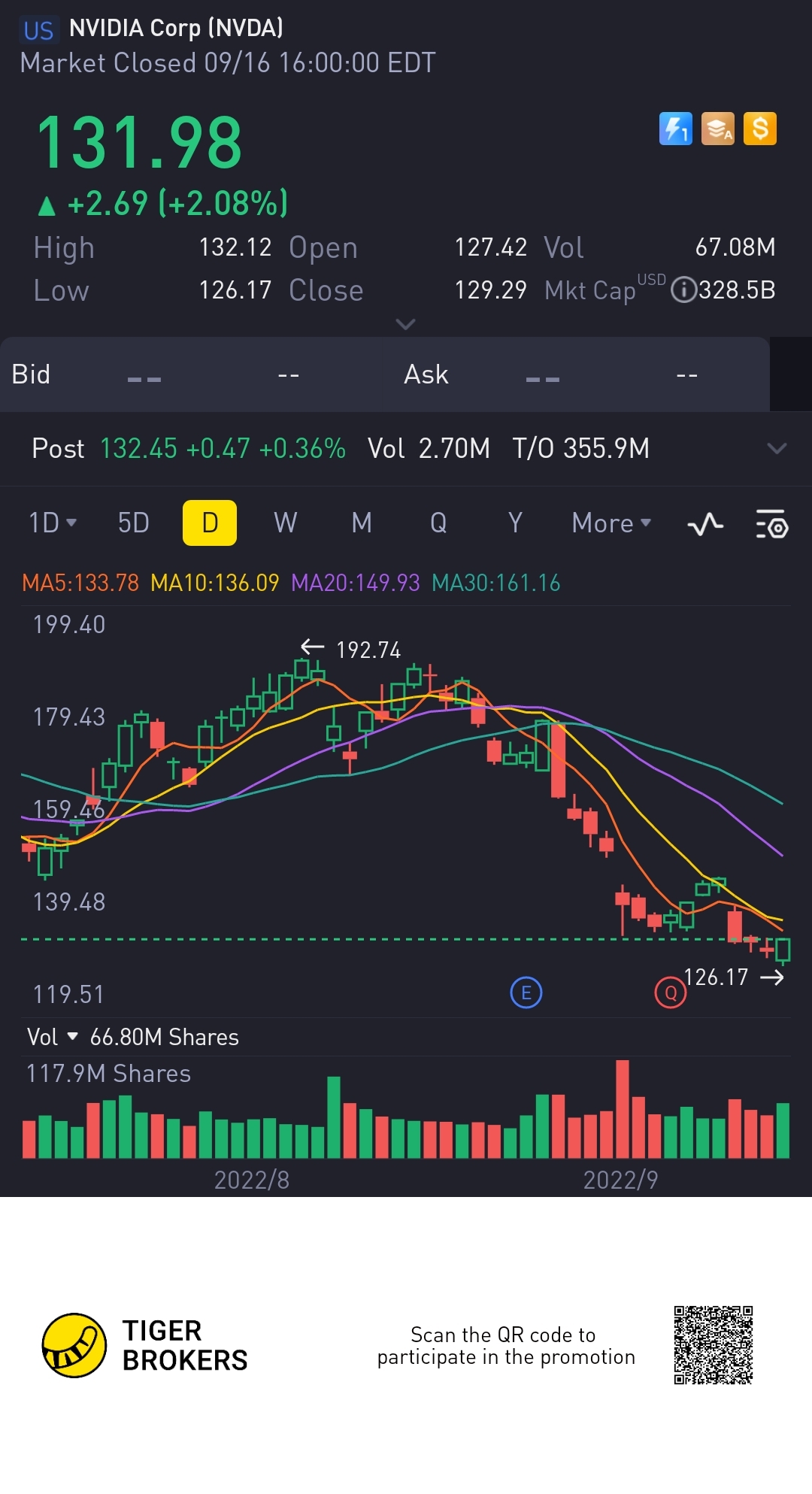The width and height of the screenshot is (812, 1494).
Task: Tap the 66.80M Shares volume reading
Action: tap(164, 1037)
